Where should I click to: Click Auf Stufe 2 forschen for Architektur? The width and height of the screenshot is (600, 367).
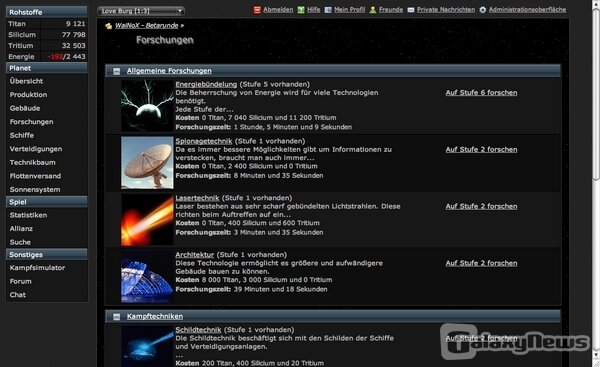(x=481, y=263)
